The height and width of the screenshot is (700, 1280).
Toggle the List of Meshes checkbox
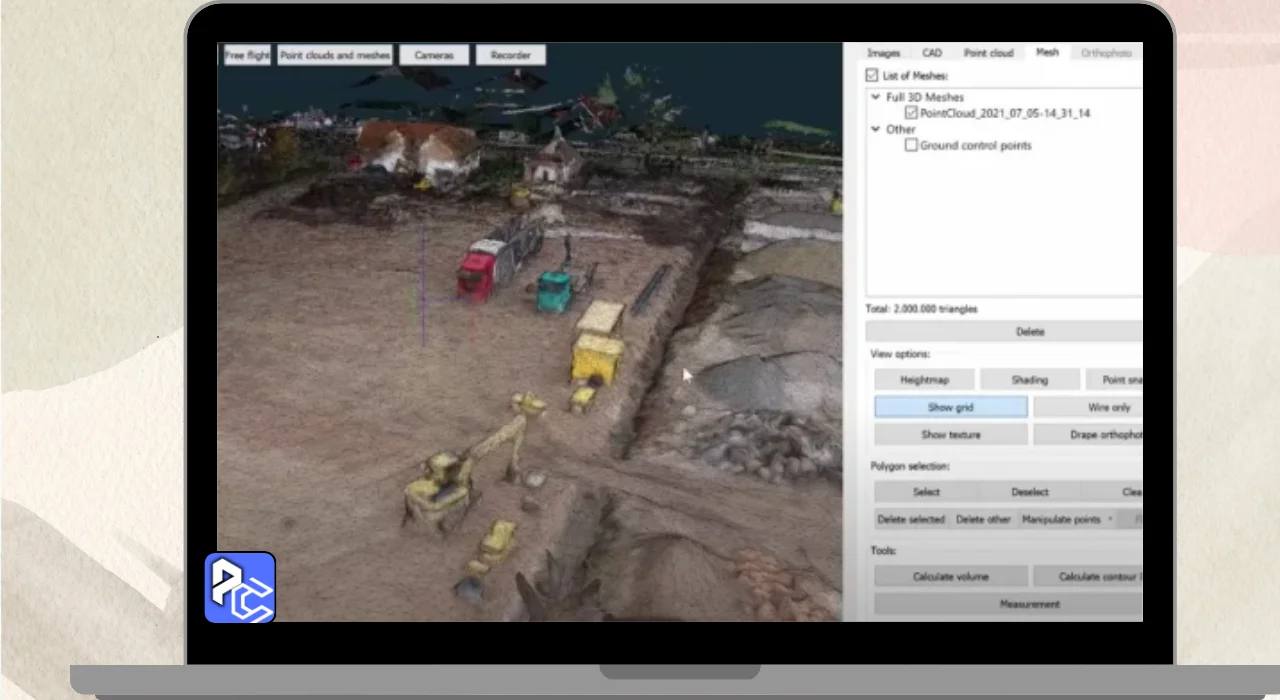click(872, 76)
